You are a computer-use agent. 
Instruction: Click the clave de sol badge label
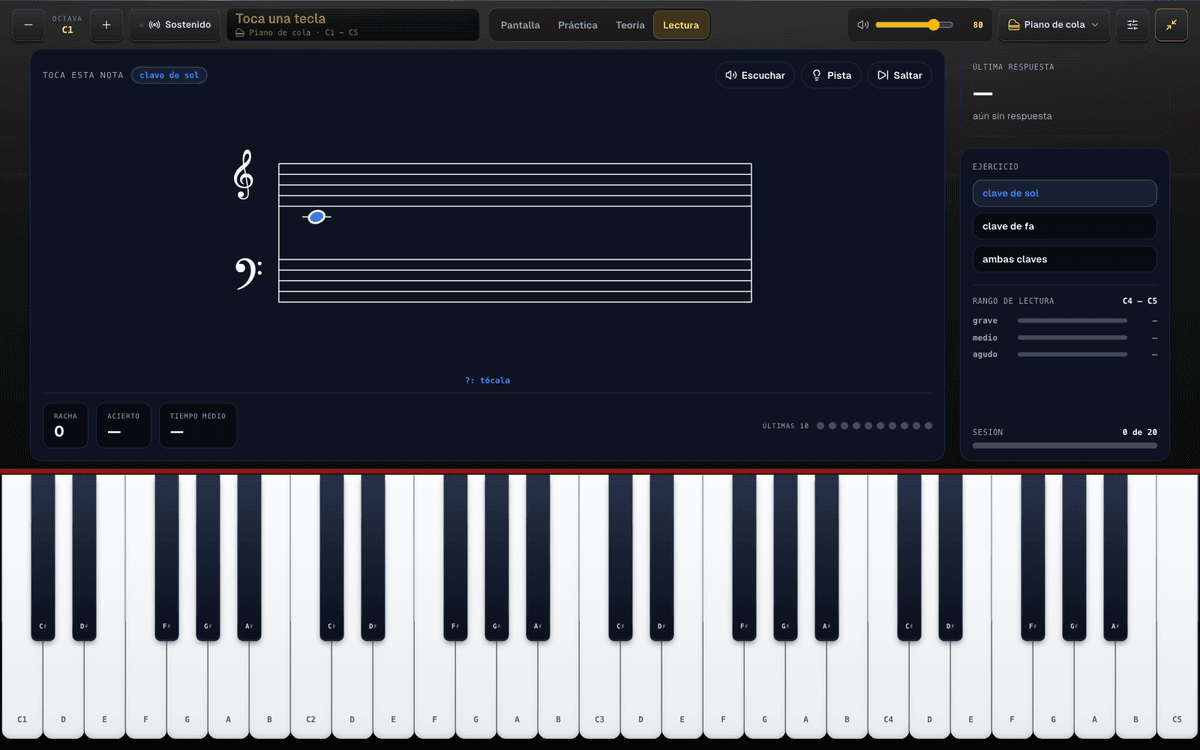169,75
